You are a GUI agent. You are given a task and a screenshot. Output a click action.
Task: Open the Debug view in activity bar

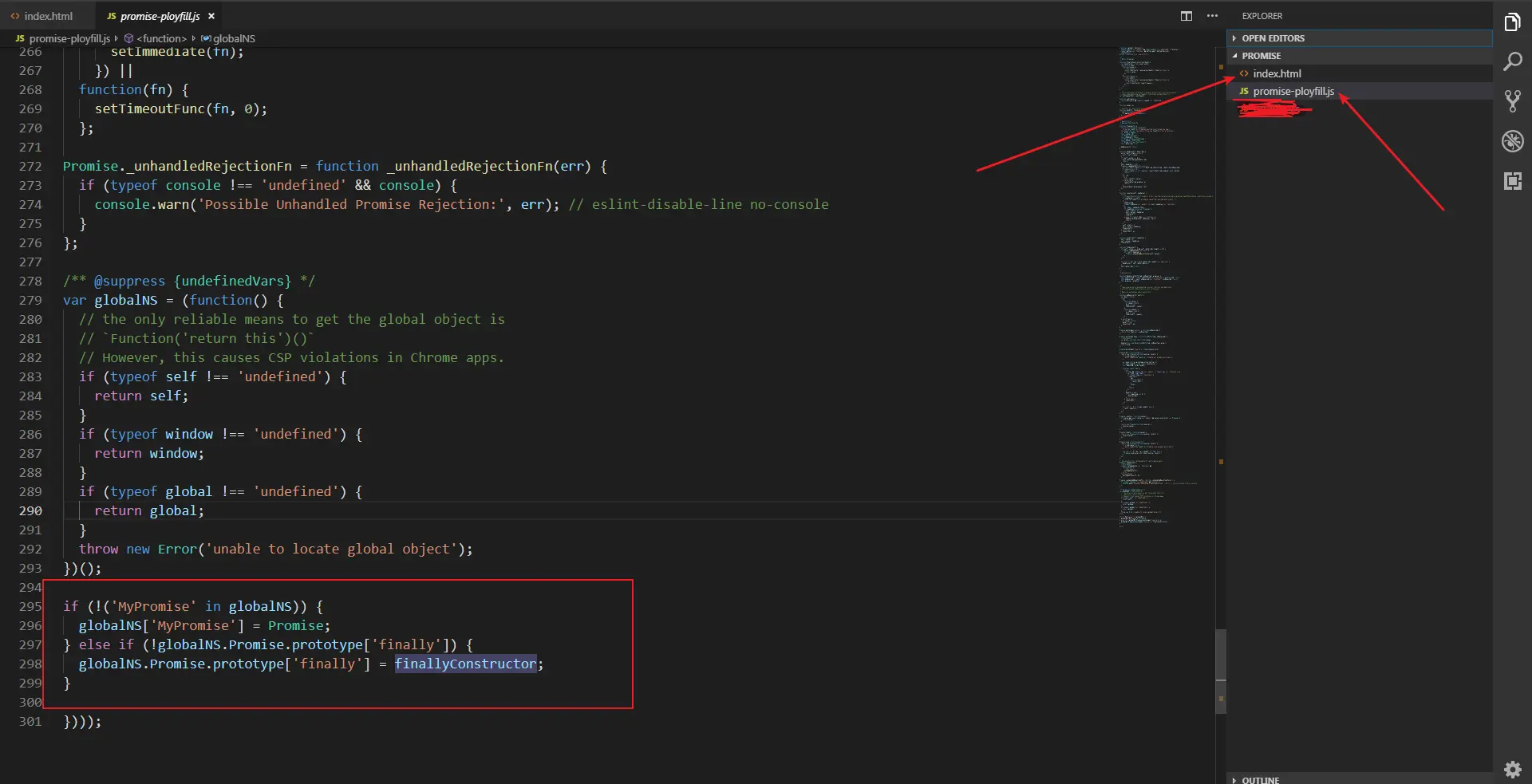pyautogui.click(x=1512, y=142)
